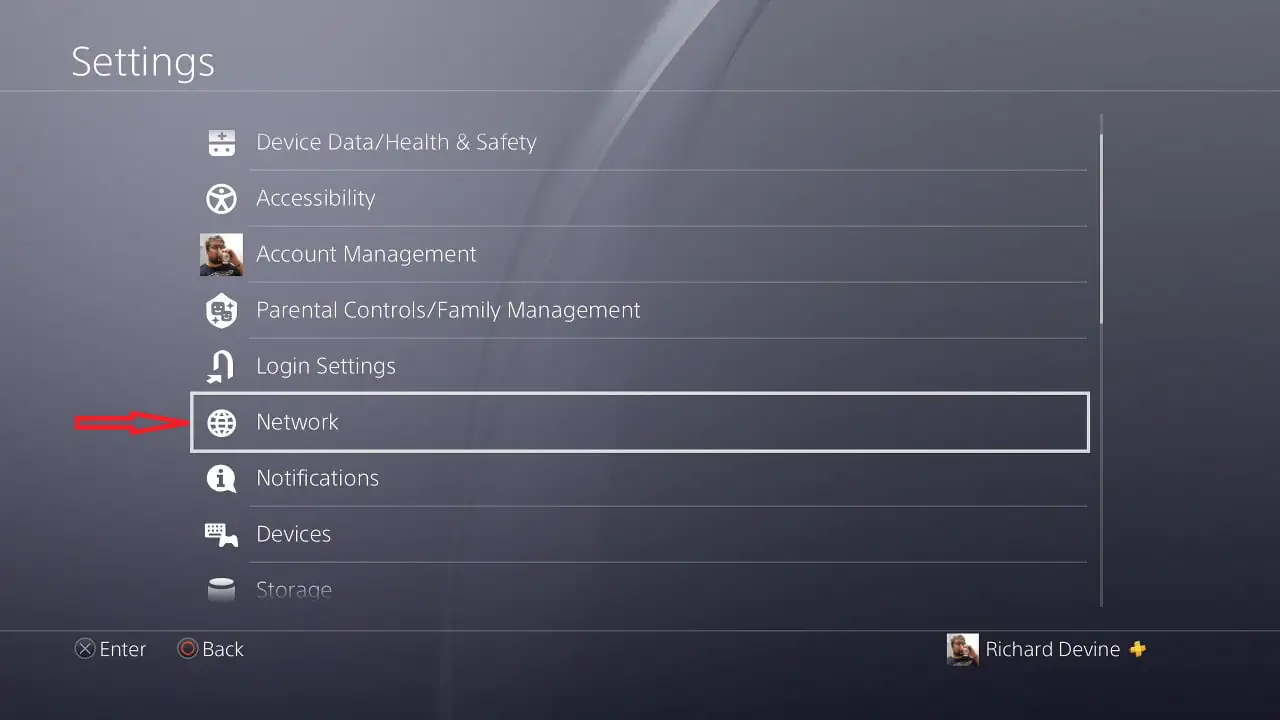Open Account Management settings
The width and height of the screenshot is (1280, 720).
pyautogui.click(x=366, y=254)
